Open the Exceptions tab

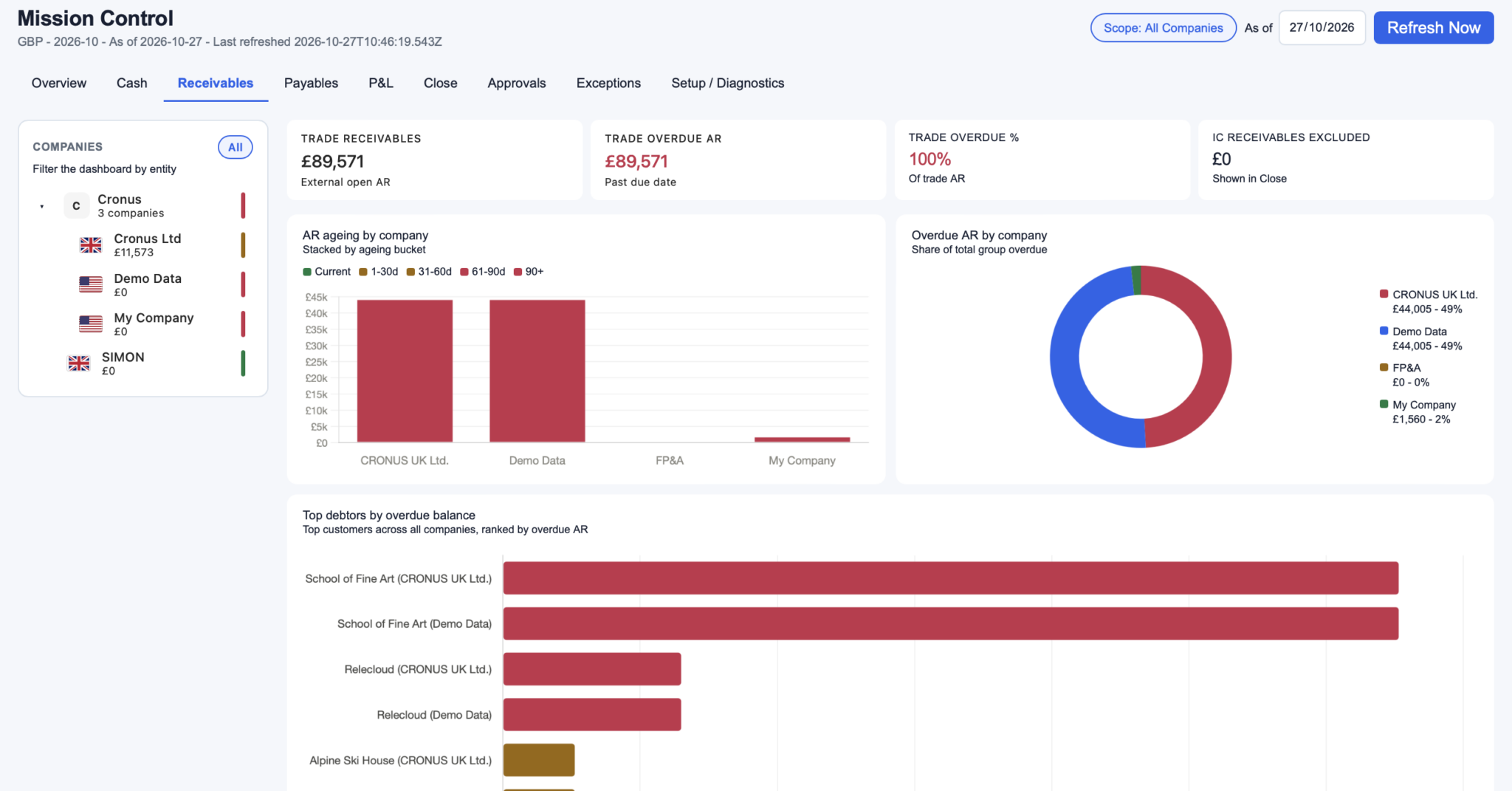point(608,83)
